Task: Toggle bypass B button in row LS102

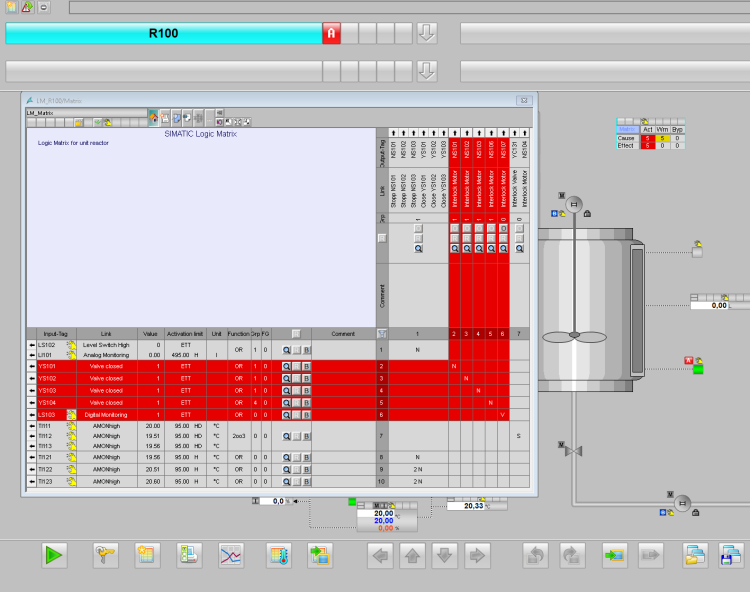Action: 307,350
